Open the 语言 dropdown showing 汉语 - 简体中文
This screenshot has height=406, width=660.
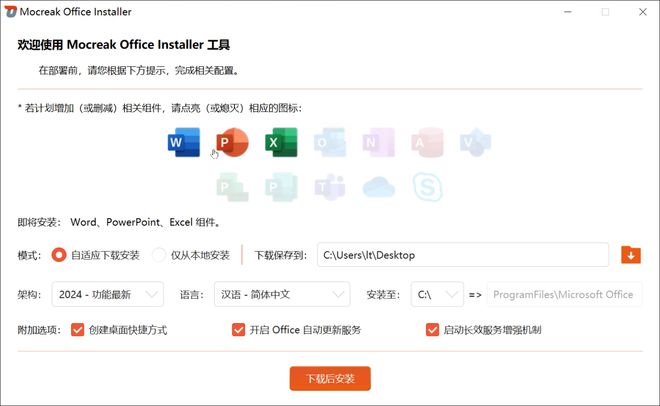pos(282,294)
